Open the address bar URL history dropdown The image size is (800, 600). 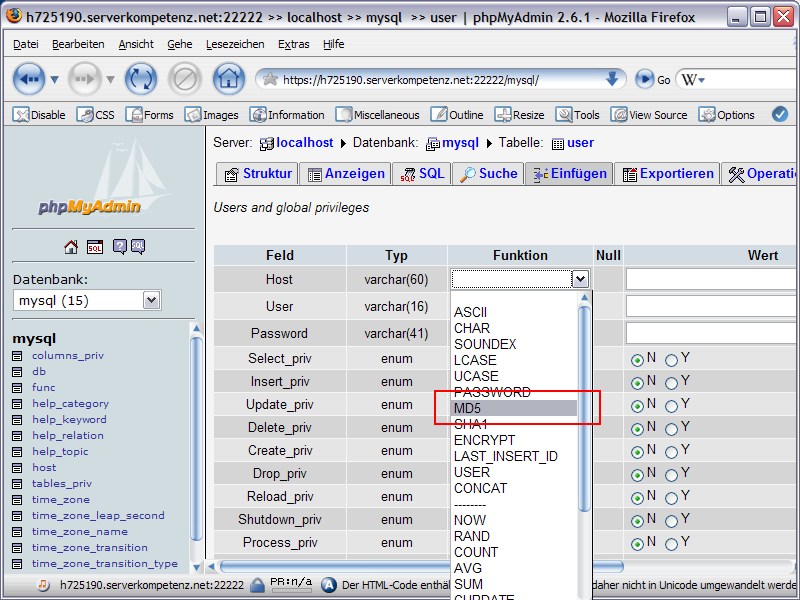pos(612,79)
